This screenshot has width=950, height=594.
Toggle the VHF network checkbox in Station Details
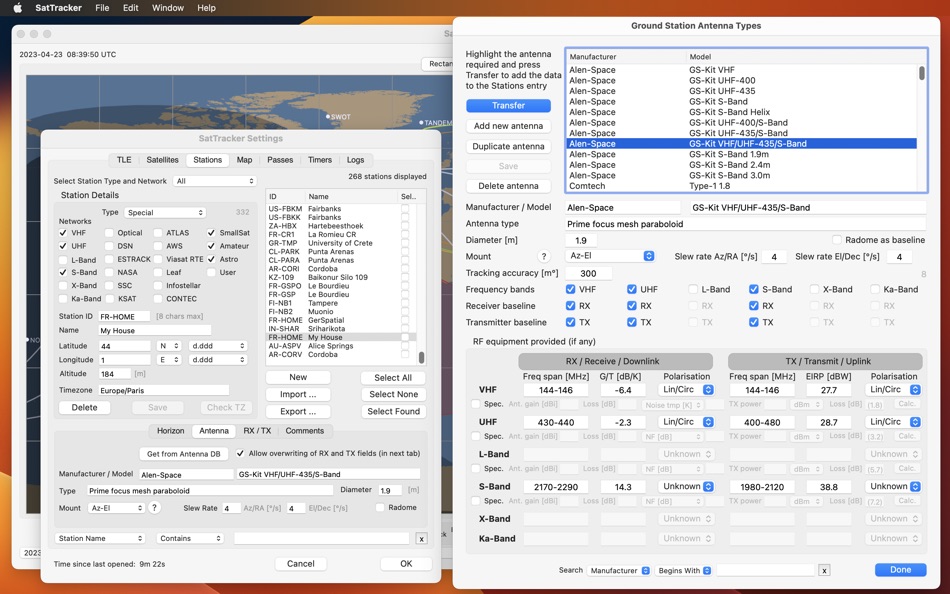click(x=63, y=233)
